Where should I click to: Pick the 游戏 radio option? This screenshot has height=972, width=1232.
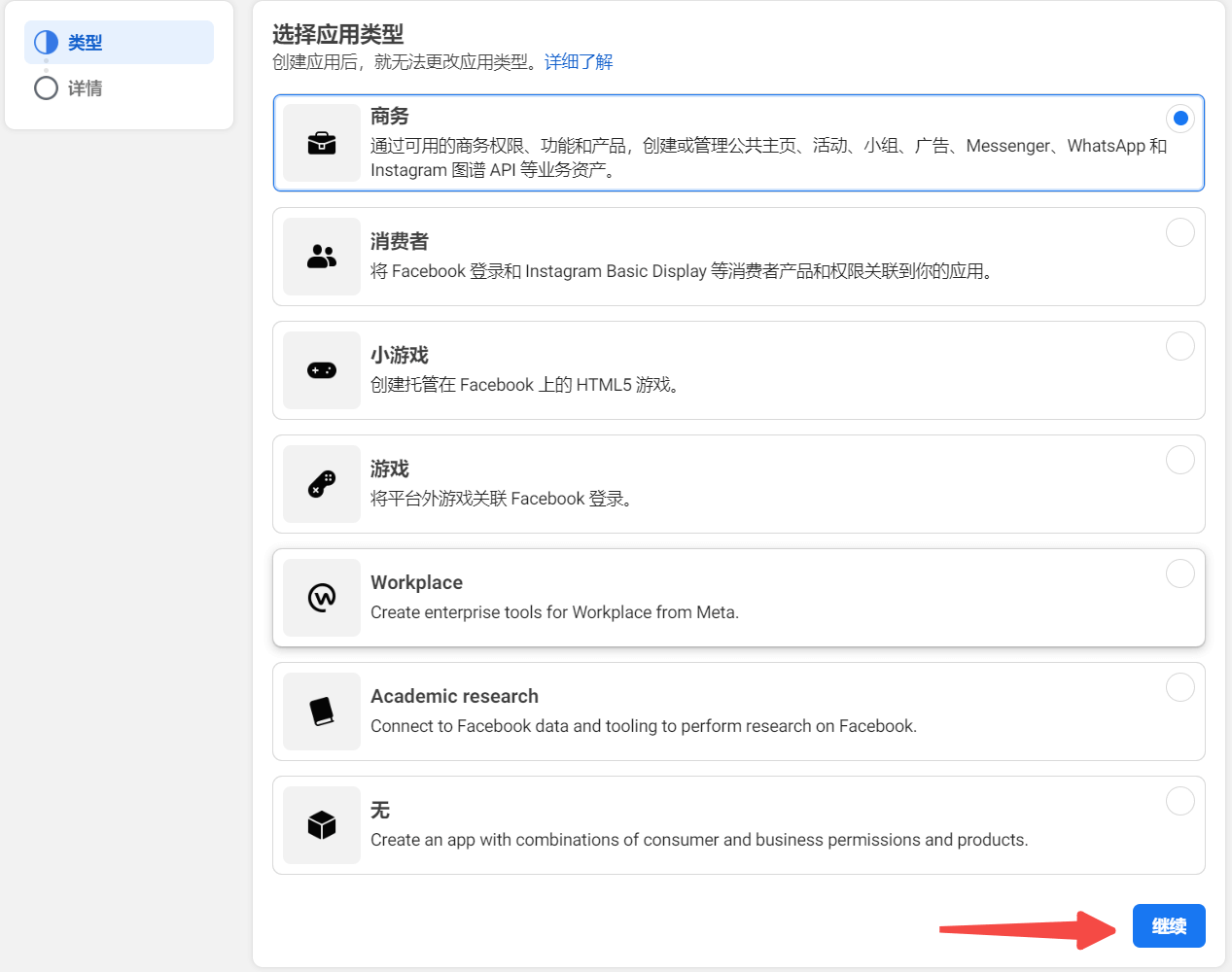click(x=1179, y=460)
